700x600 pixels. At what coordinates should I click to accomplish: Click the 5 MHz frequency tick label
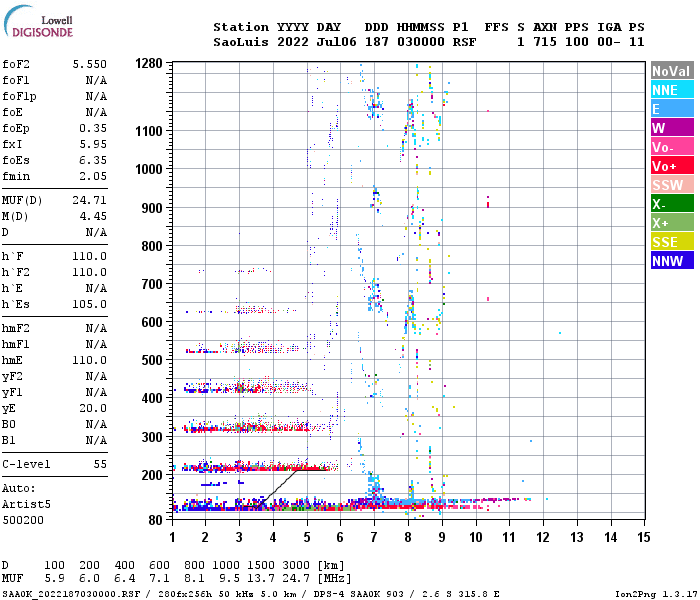pyautogui.click(x=307, y=537)
